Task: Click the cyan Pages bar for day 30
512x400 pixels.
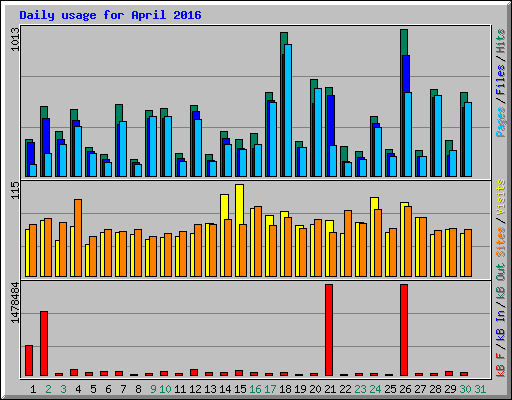Action: tap(468, 139)
